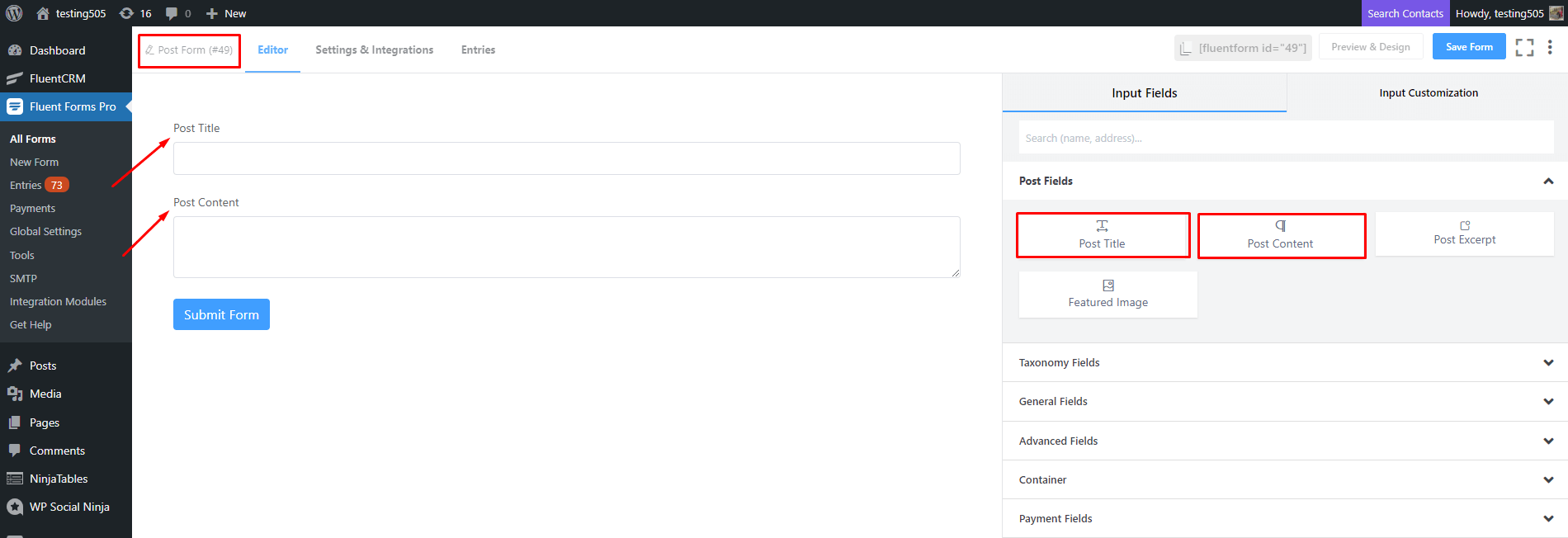Click the fullscreen toggle icon
The width and height of the screenshot is (1568, 538).
coord(1524,48)
